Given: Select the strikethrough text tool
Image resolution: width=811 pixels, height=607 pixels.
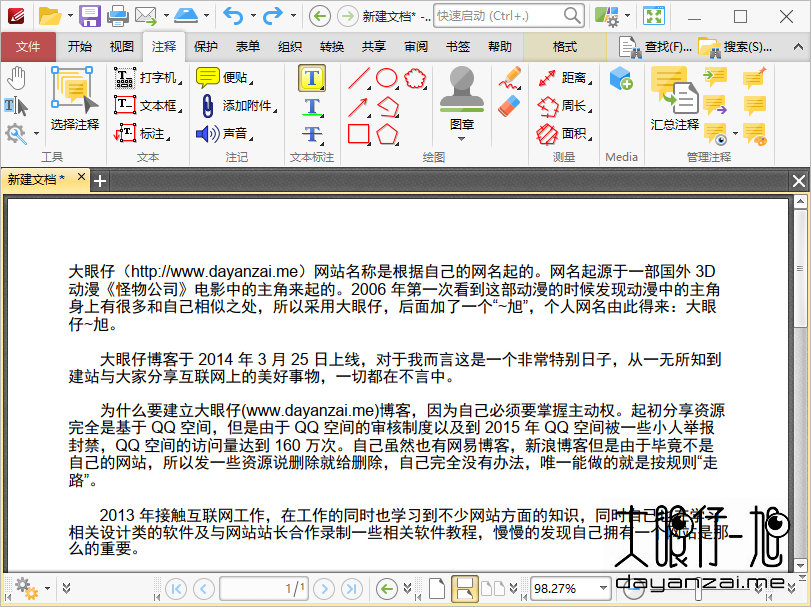Looking at the screenshot, I should 312,134.
